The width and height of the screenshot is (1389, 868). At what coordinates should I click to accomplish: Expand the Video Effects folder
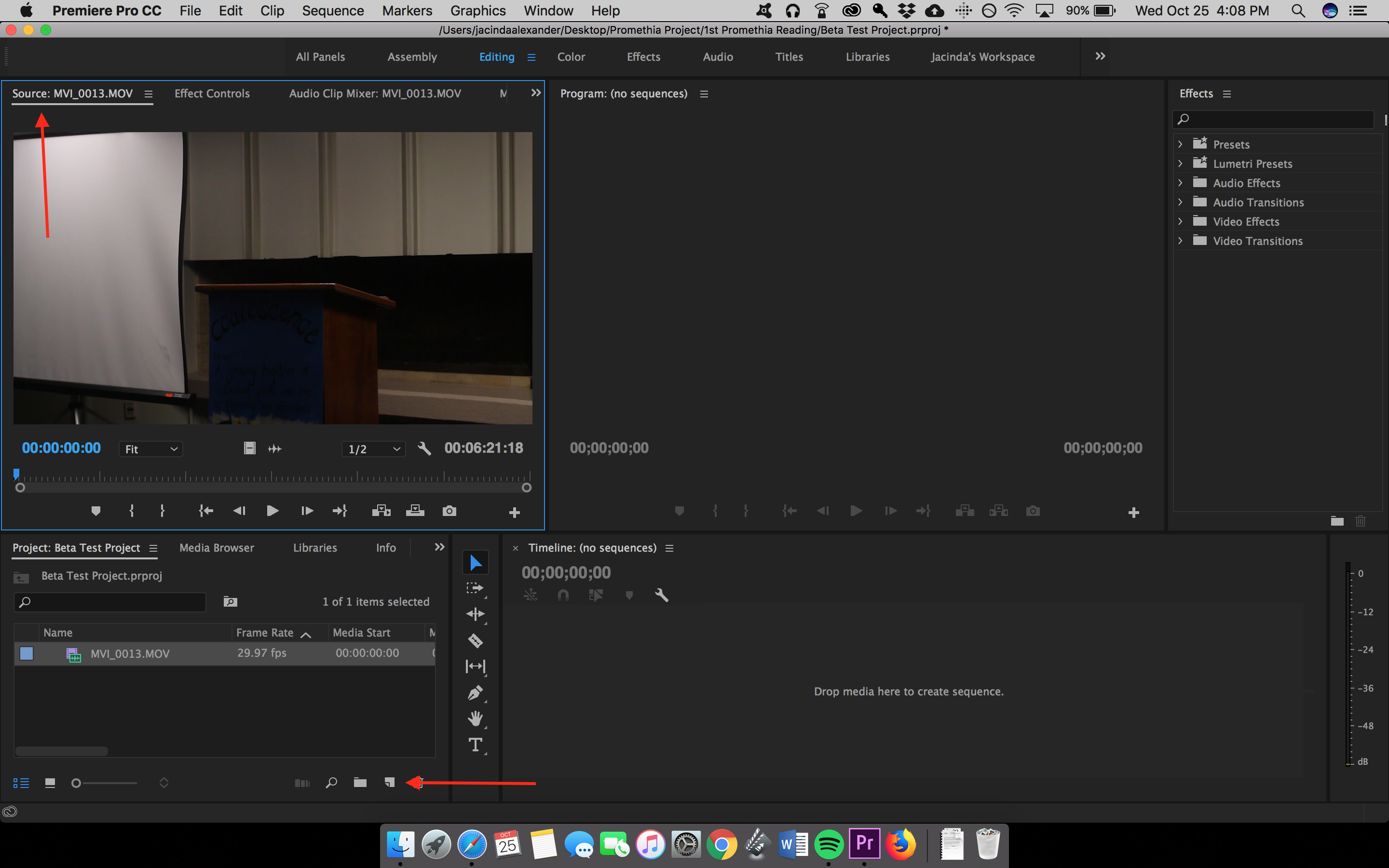click(x=1180, y=222)
